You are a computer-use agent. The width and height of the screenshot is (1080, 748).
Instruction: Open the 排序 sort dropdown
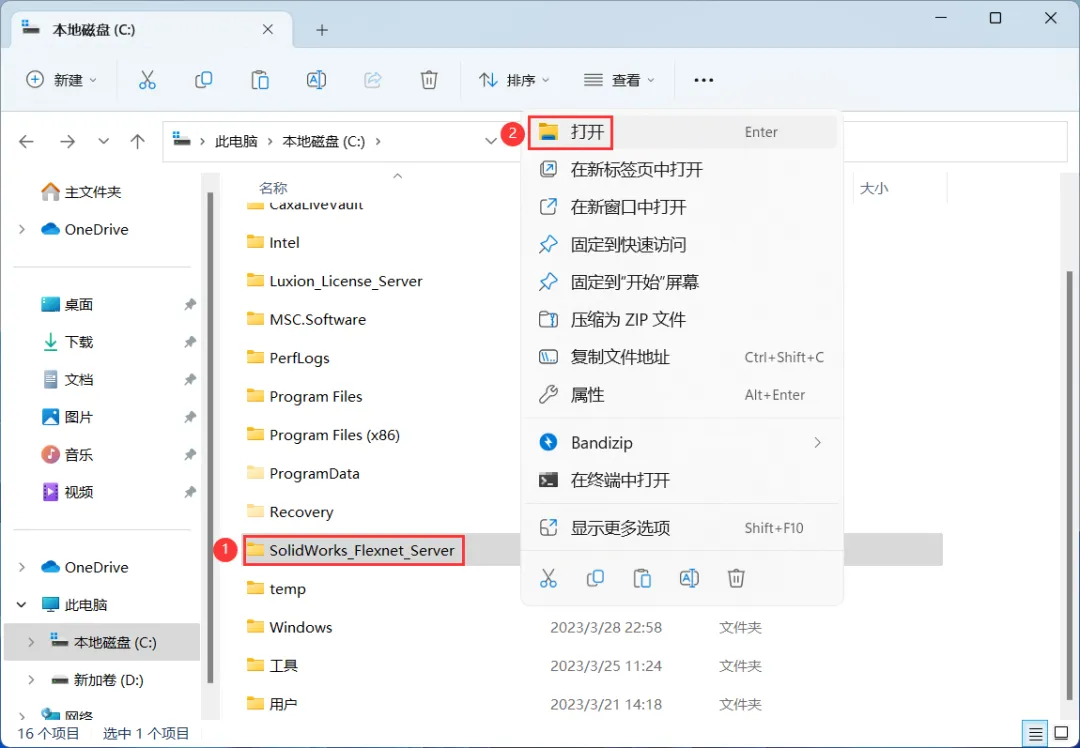[x=515, y=80]
